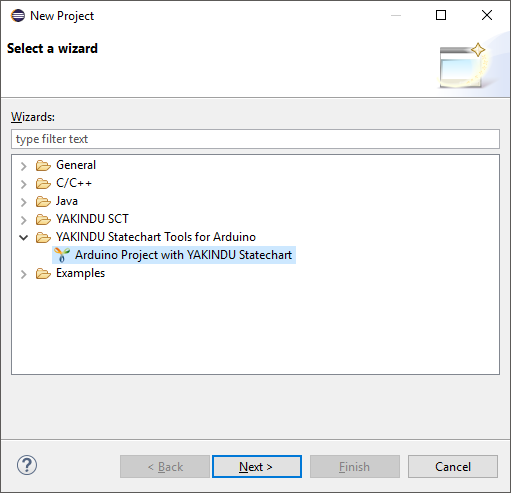Select the General tree row label
This screenshot has height=493, width=511.
pyautogui.click(x=76, y=165)
